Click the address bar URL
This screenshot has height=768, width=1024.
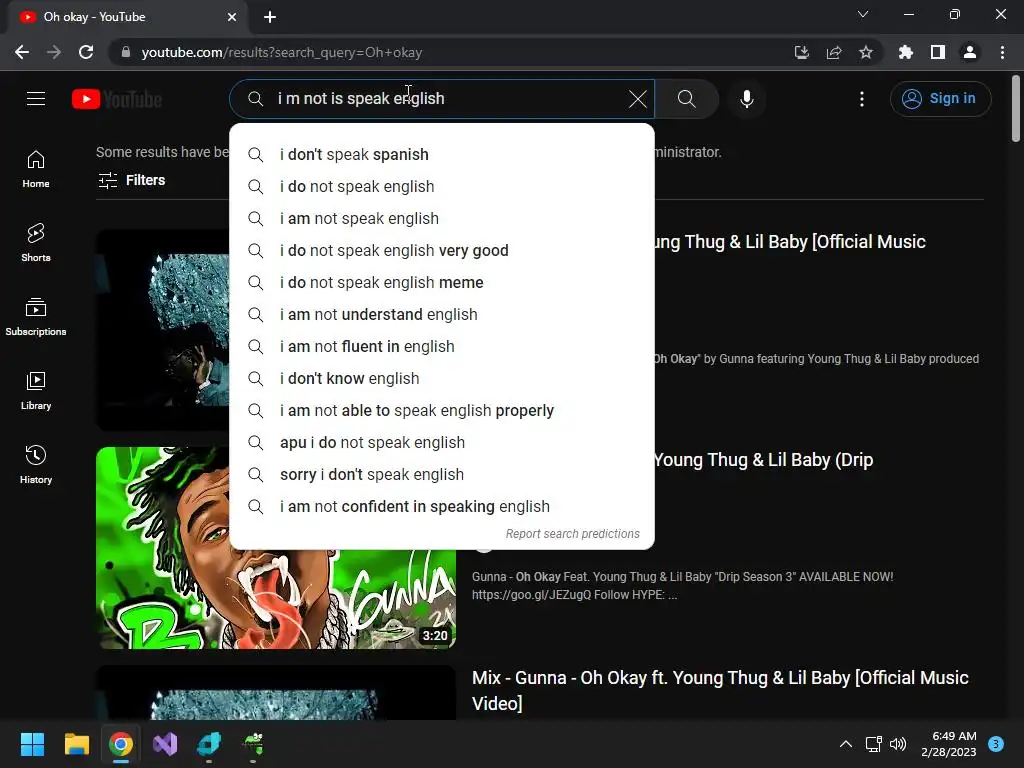click(x=281, y=52)
